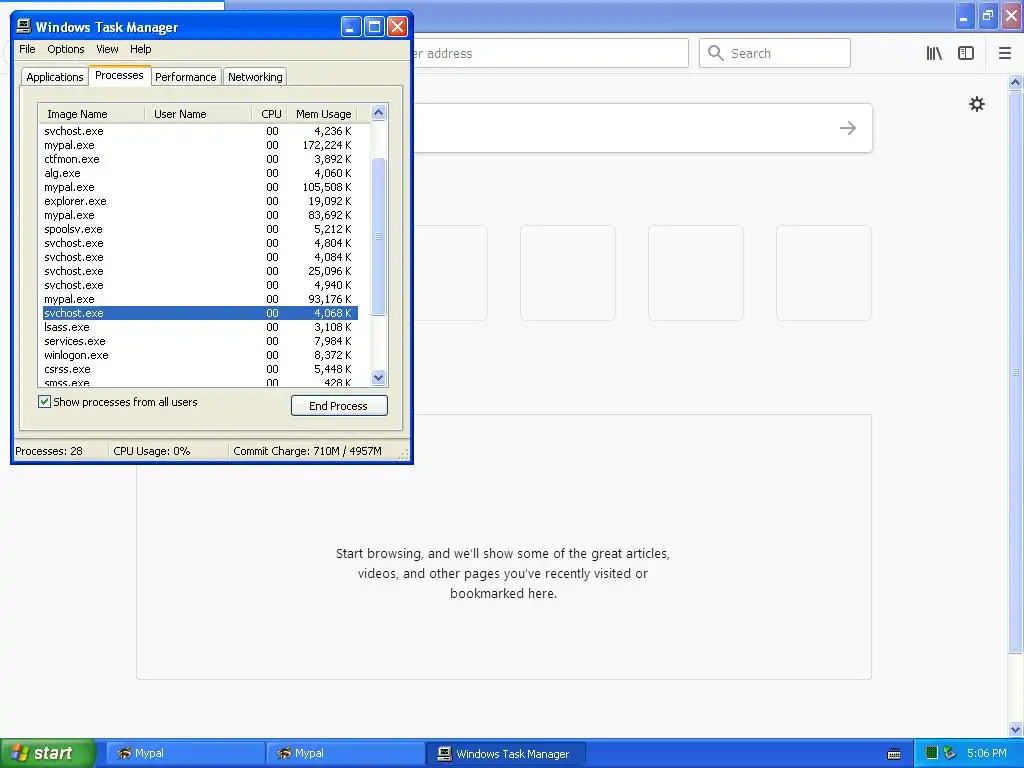Screen dimensions: 1024x768
Task: Click the second top sites tile
Action: click(x=568, y=273)
